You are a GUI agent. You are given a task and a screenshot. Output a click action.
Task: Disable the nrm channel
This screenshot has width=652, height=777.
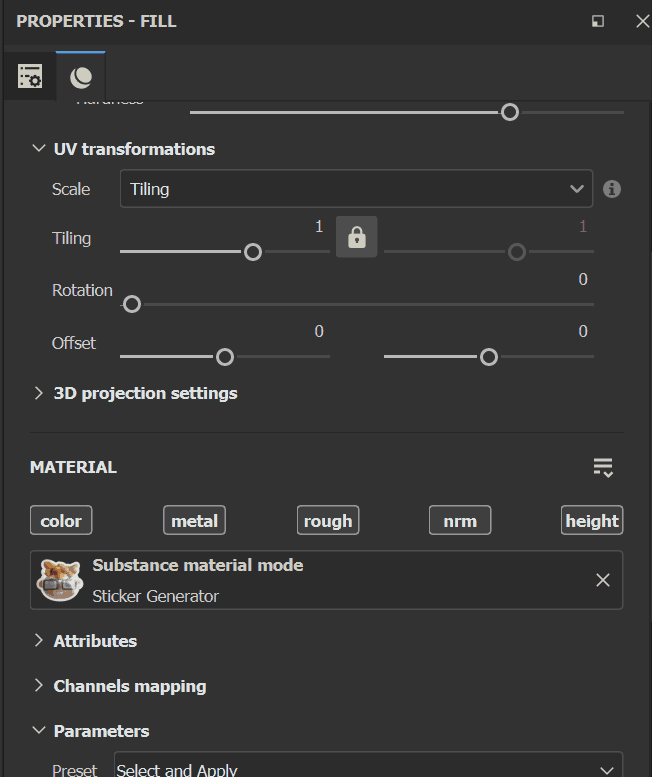(x=460, y=520)
